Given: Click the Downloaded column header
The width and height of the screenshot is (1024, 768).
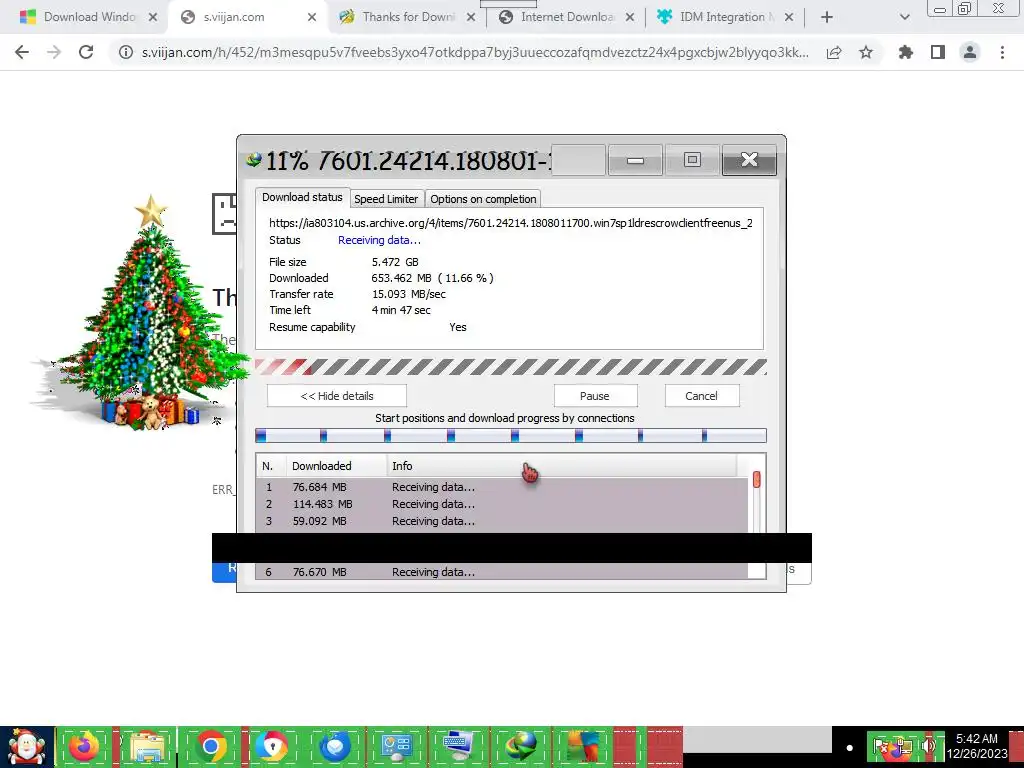Looking at the screenshot, I should click(336, 466).
